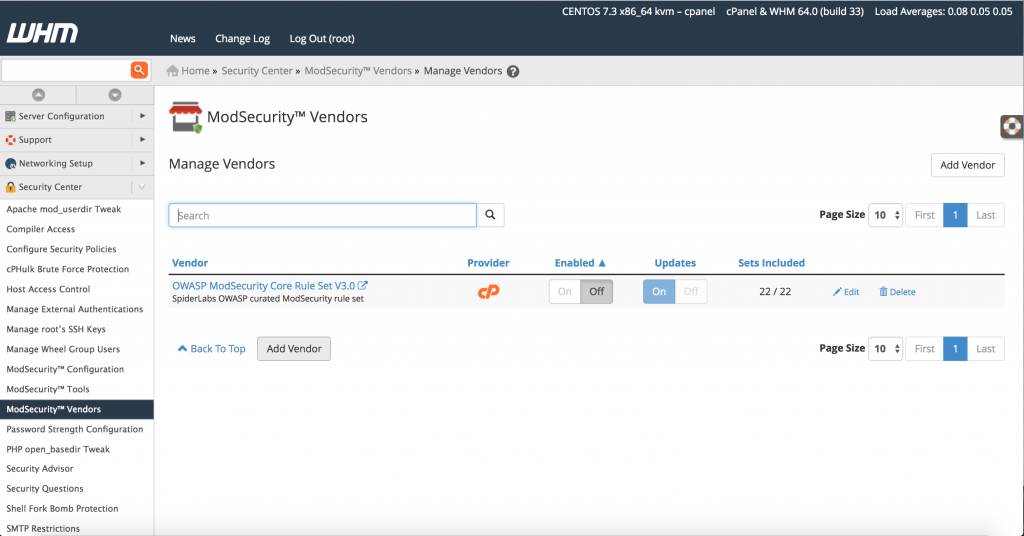The width and height of the screenshot is (1024, 536).
Task: Click the top-right Add Vendor button
Action: coord(968,165)
